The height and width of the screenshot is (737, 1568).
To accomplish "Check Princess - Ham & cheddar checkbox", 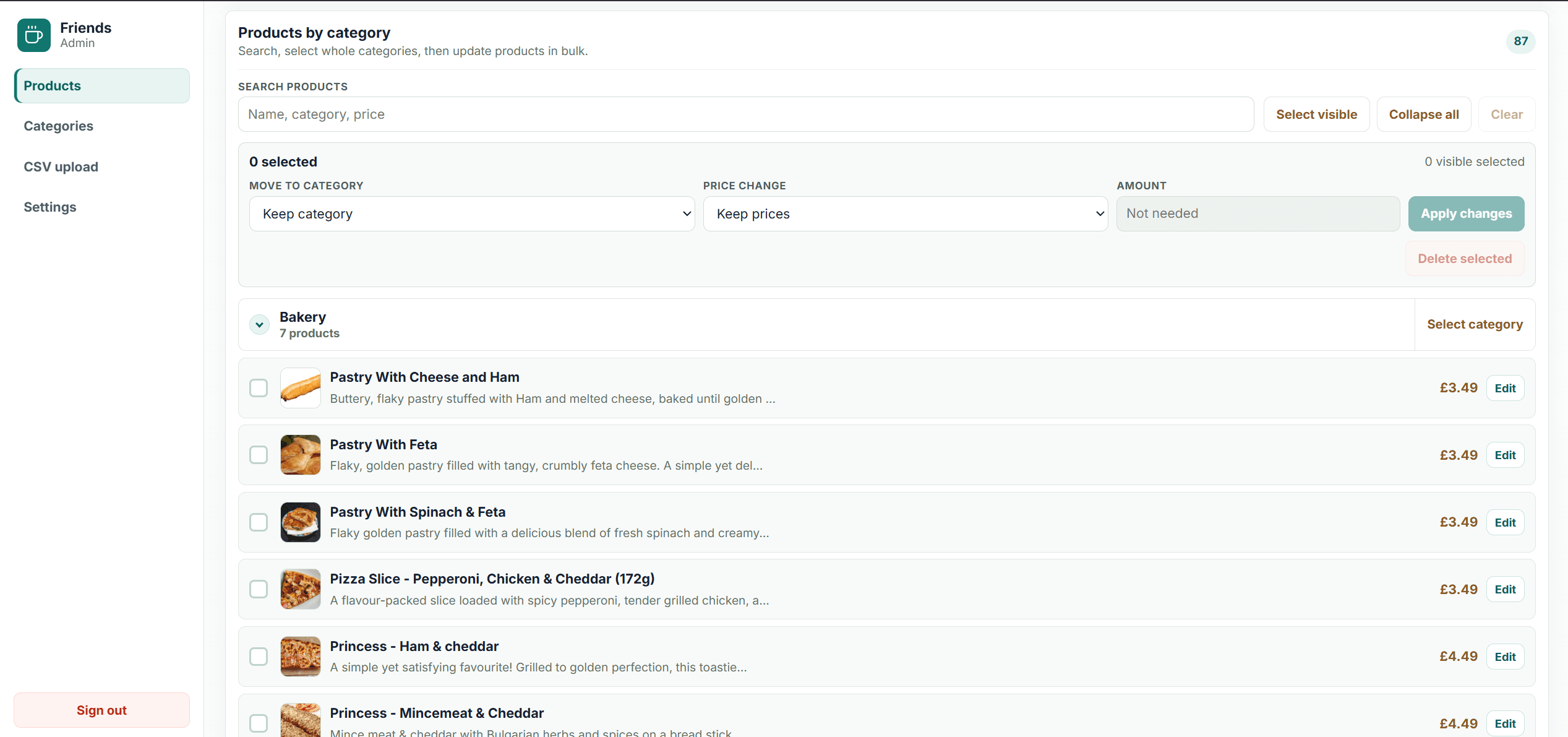I will [x=259, y=657].
